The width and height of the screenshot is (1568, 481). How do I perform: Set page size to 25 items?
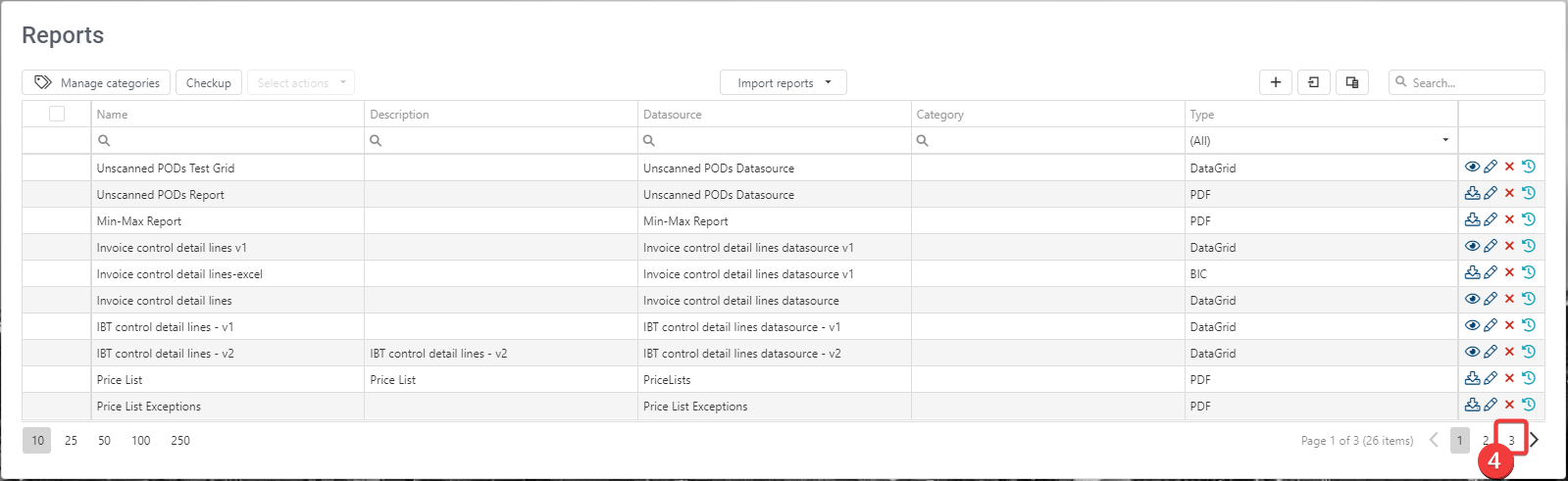pyautogui.click(x=71, y=441)
